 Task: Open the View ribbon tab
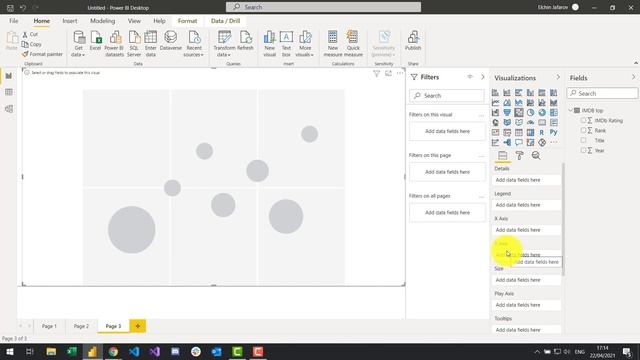(134, 21)
